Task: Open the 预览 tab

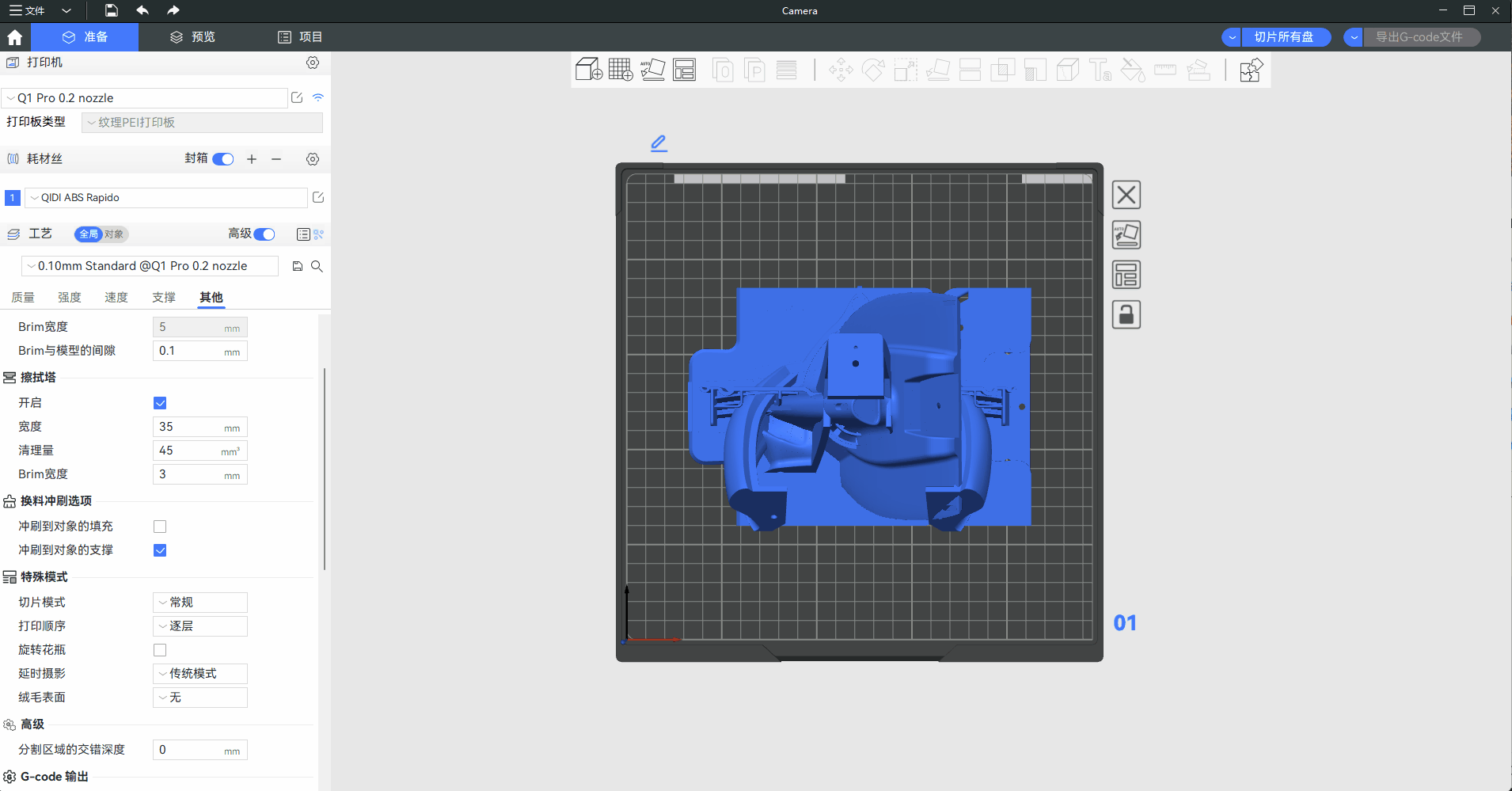Action: coord(192,37)
